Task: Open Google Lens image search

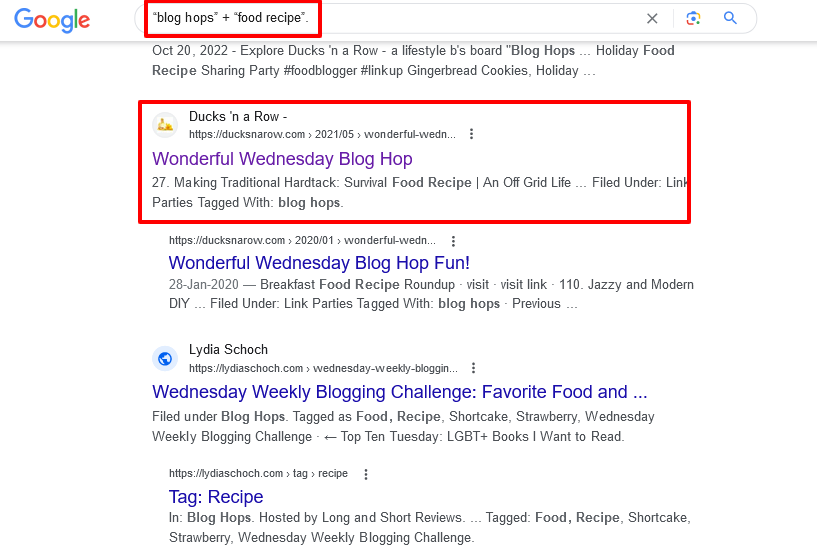Action: (x=694, y=18)
